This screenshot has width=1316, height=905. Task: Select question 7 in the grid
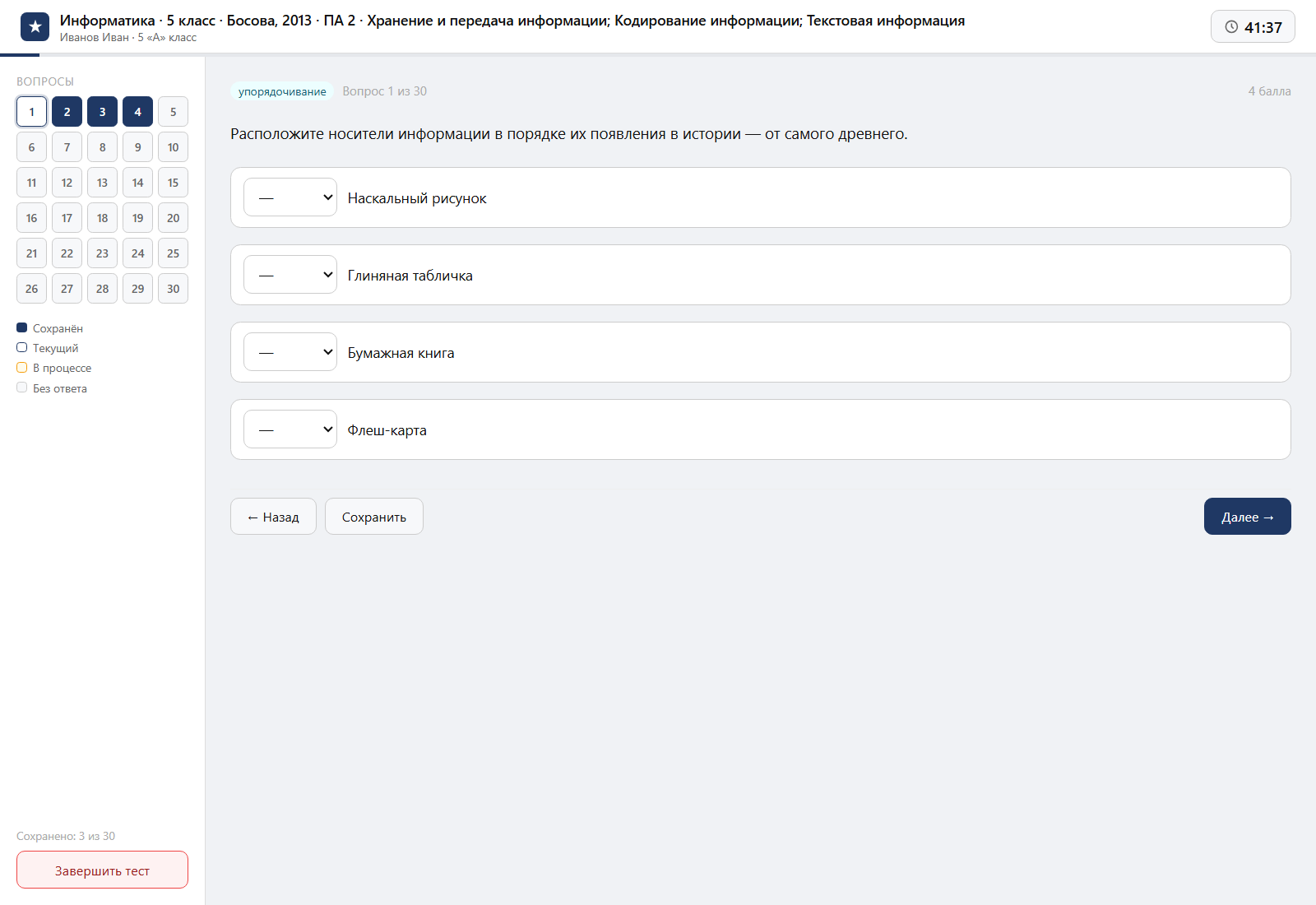click(x=67, y=147)
